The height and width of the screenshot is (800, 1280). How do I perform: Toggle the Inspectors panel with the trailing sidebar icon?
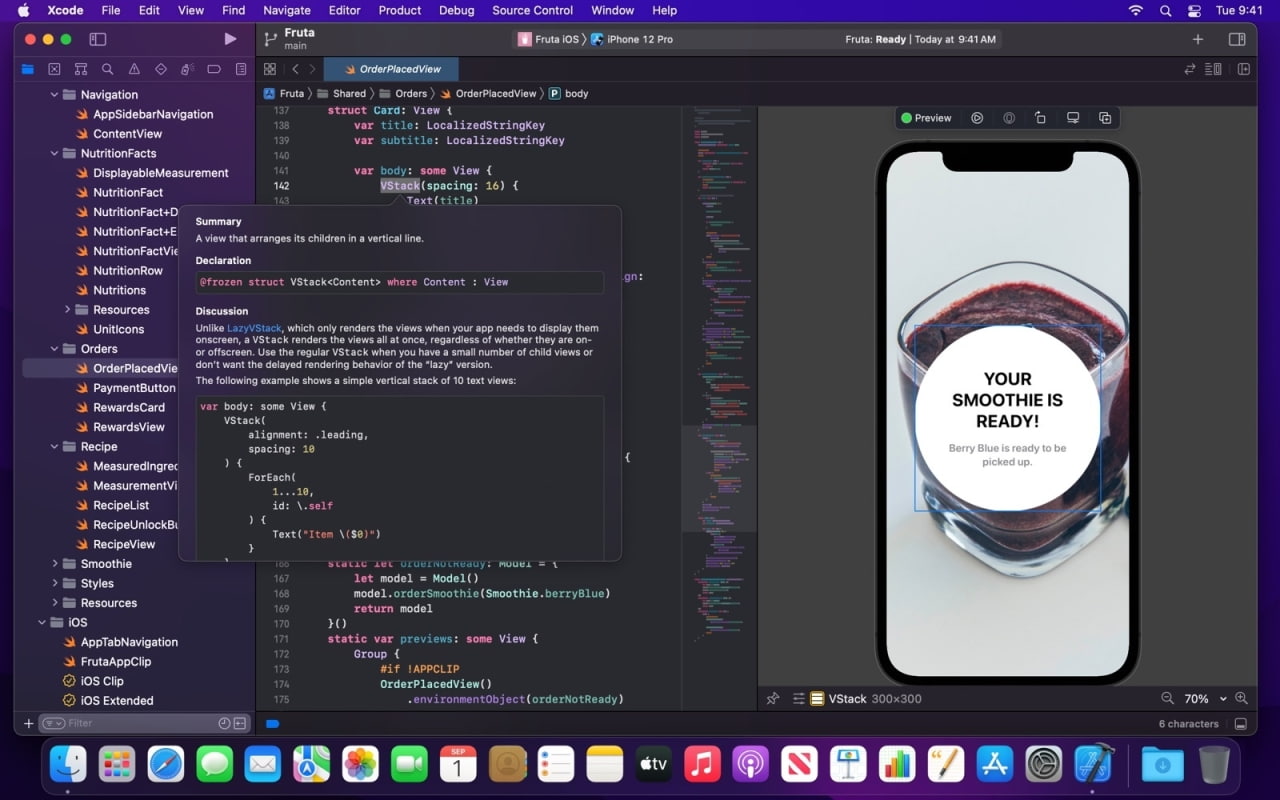pos(1237,39)
